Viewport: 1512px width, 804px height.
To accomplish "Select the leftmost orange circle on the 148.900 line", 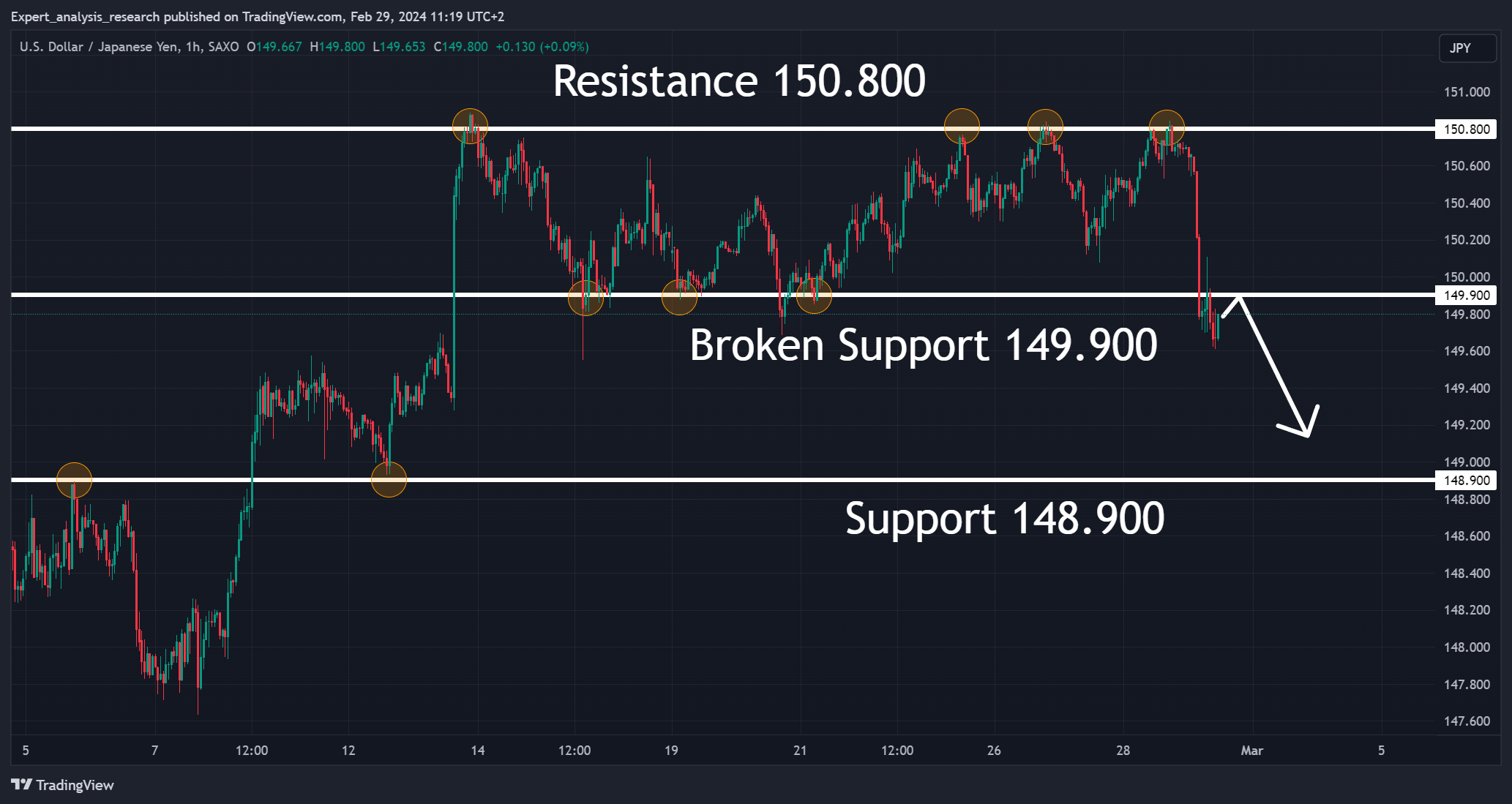I will 74,480.
